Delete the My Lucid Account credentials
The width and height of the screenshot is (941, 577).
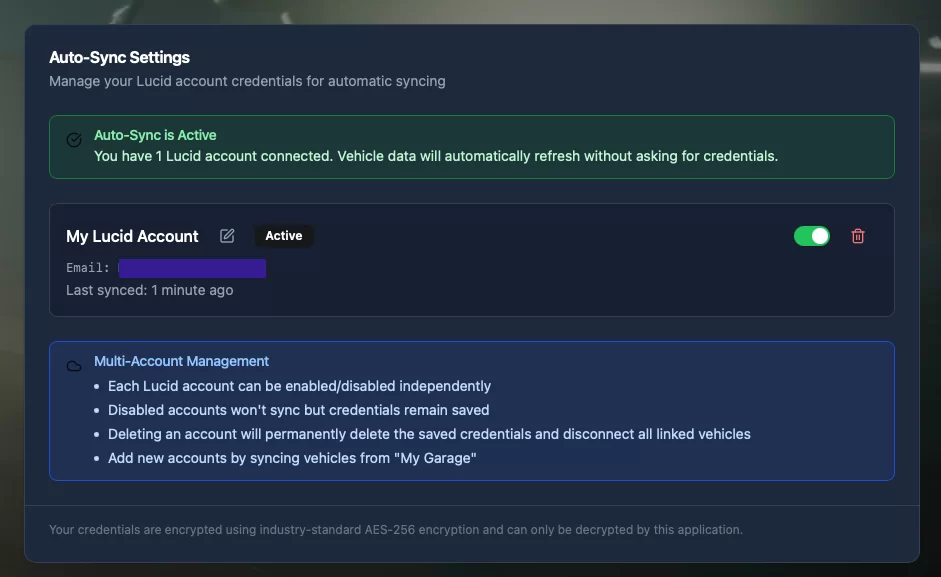pyautogui.click(x=858, y=236)
